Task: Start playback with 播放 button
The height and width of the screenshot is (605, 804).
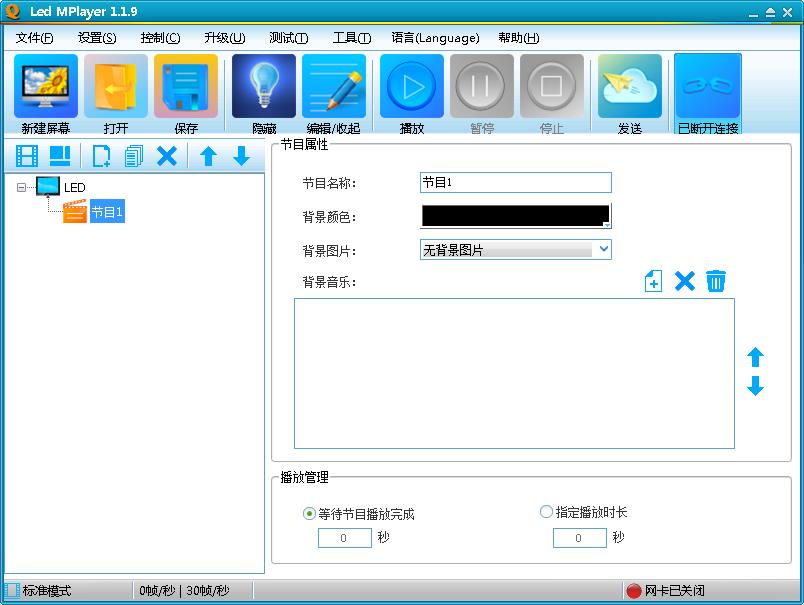Action: [412, 86]
